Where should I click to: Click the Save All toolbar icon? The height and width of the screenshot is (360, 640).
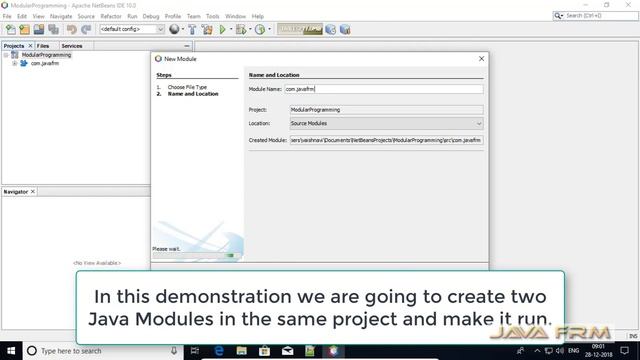point(53,29)
